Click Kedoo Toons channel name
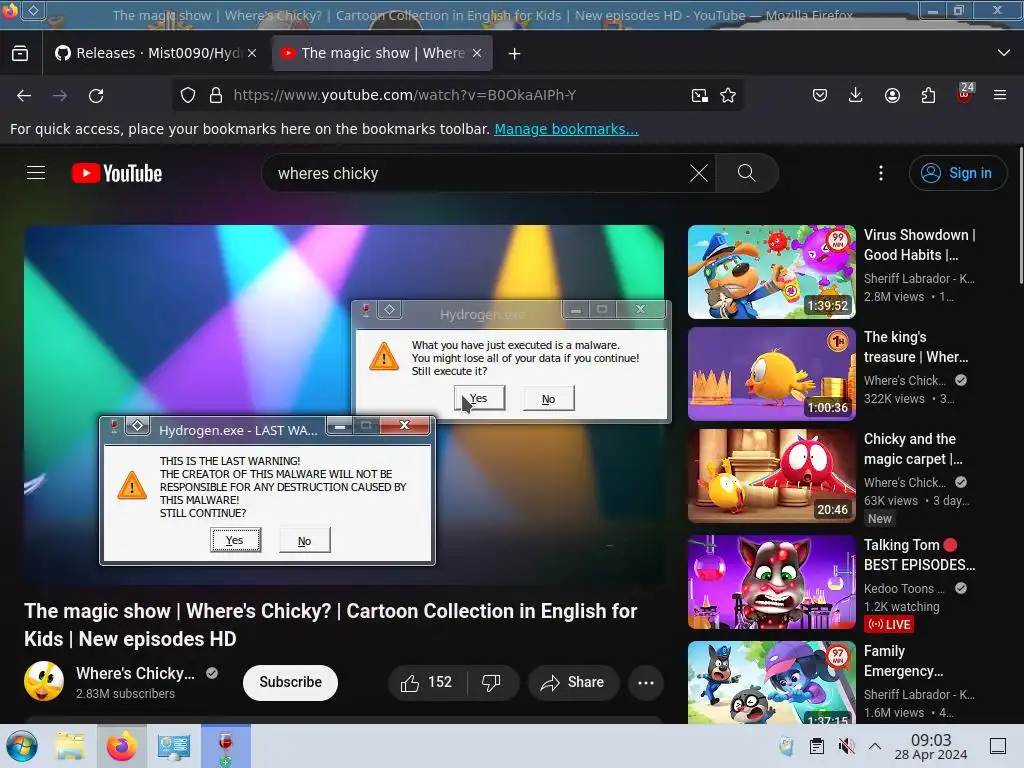Screen dimensions: 1024x768 coord(904,588)
